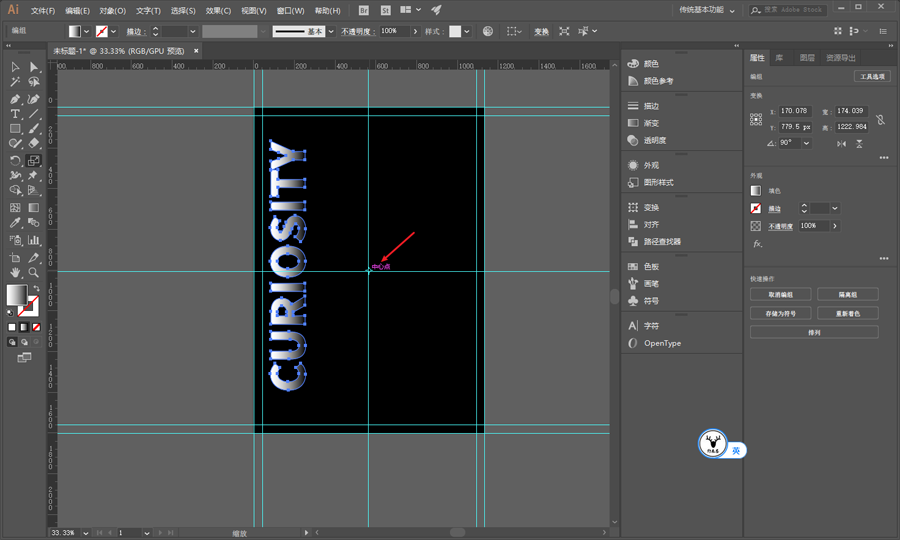Click the Flip Horizontal icon in Properties

[x=841, y=143]
